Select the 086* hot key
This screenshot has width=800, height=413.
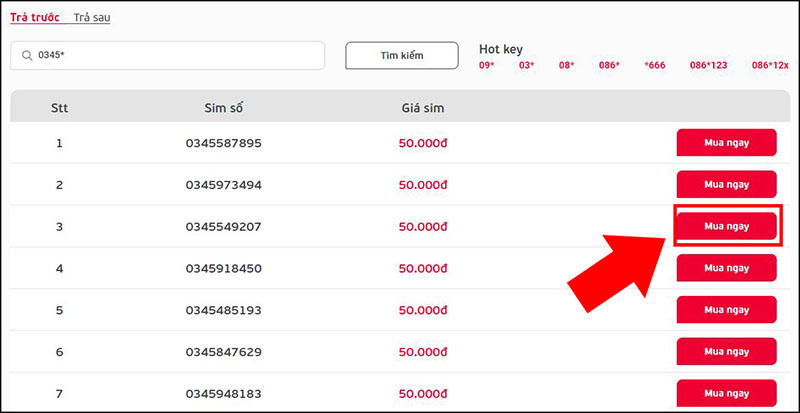pos(609,65)
